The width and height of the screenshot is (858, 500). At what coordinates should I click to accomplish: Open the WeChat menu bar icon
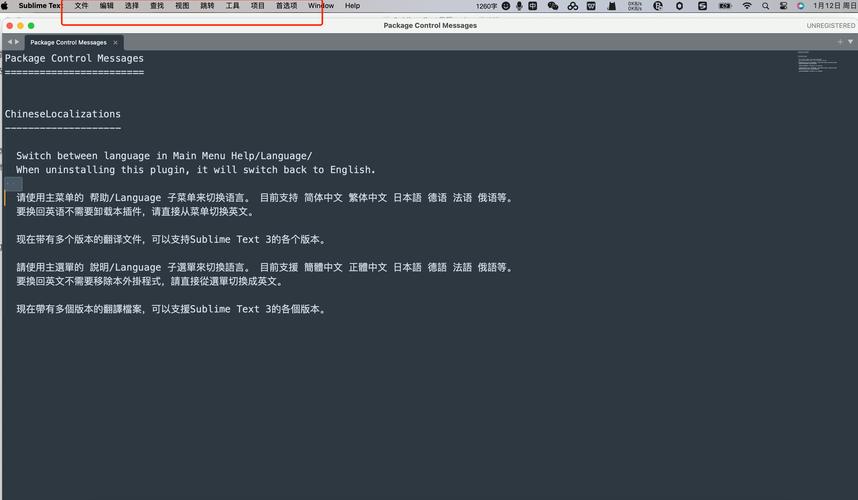click(x=553, y=5)
